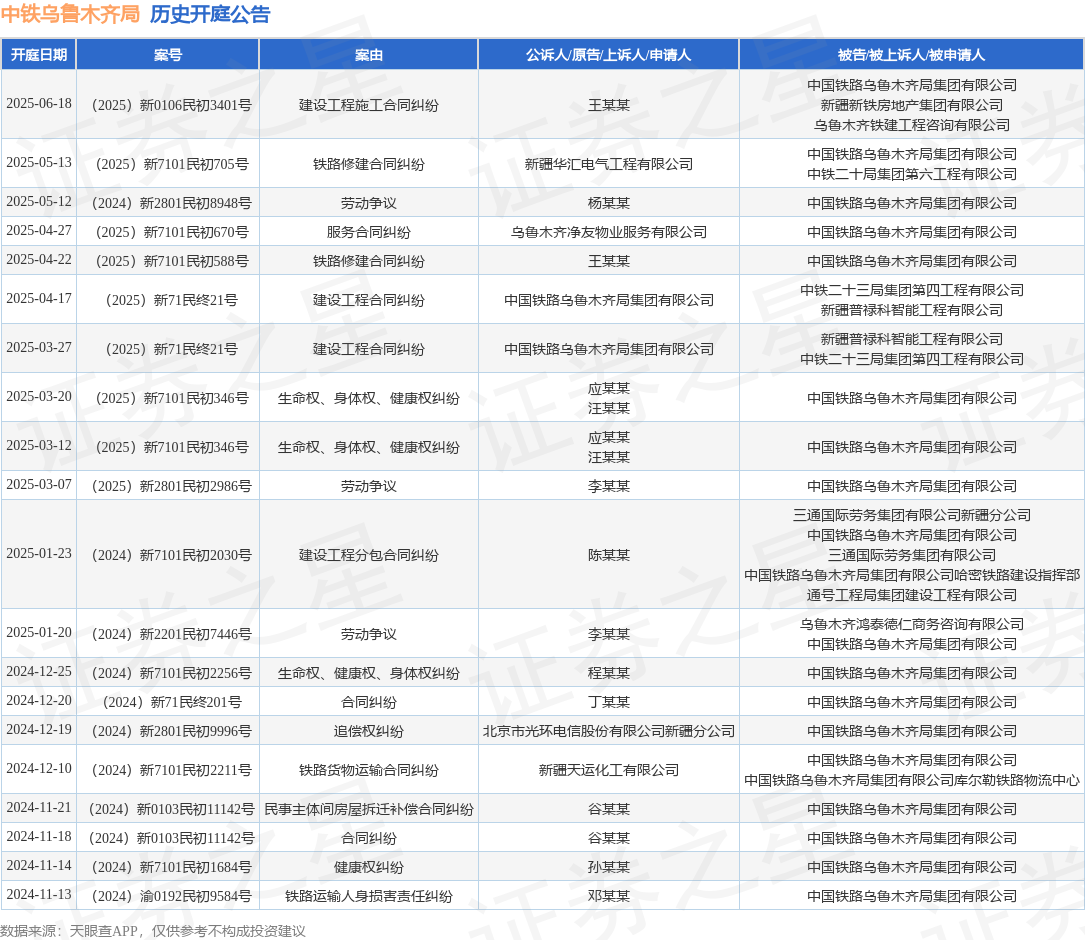The height and width of the screenshot is (940, 1085).
Task: Click defendant 乌鲁木齐铁建工程咨询有限公司
Action: click(x=911, y=125)
